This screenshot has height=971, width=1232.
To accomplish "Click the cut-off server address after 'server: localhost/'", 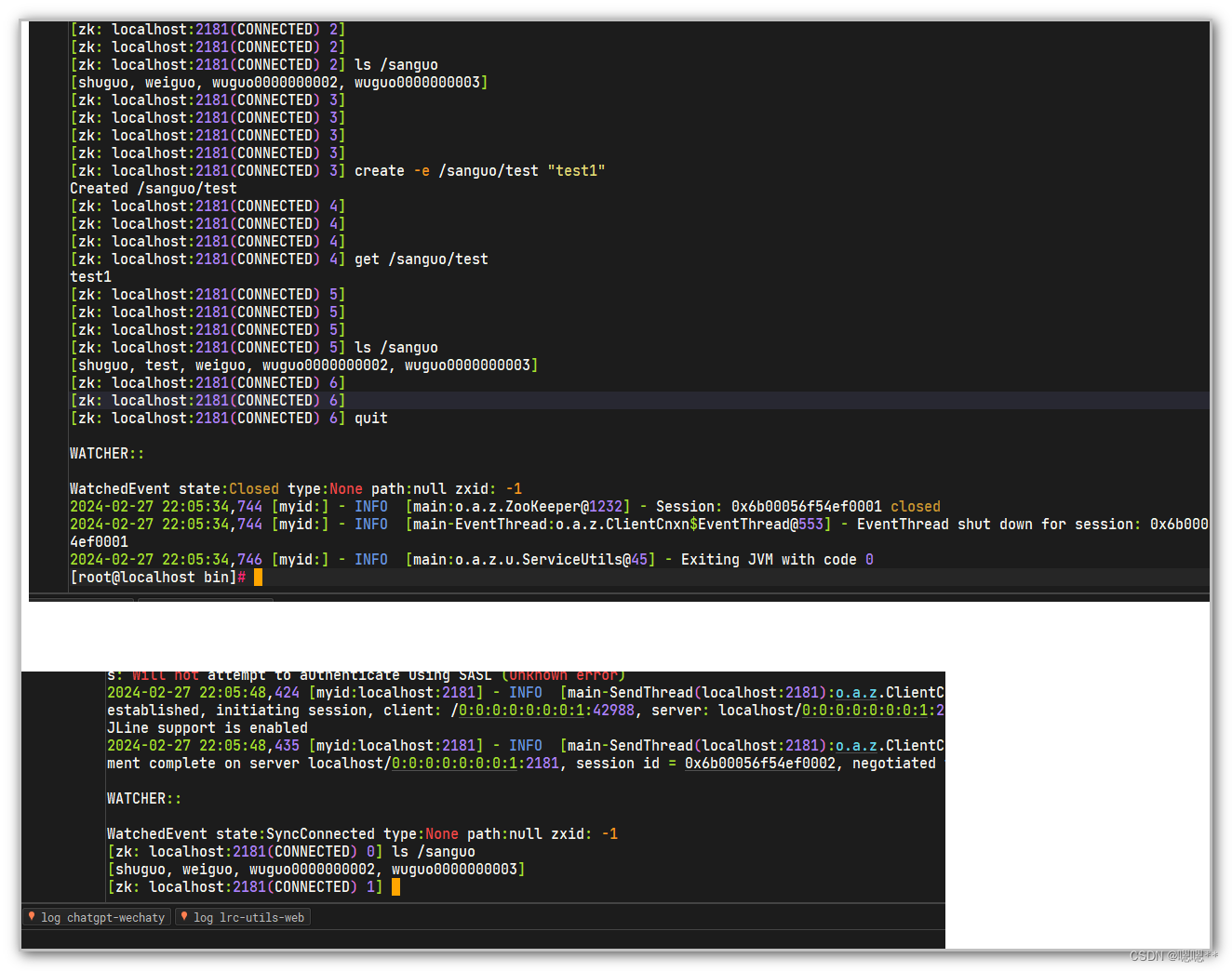I will coord(873,711).
